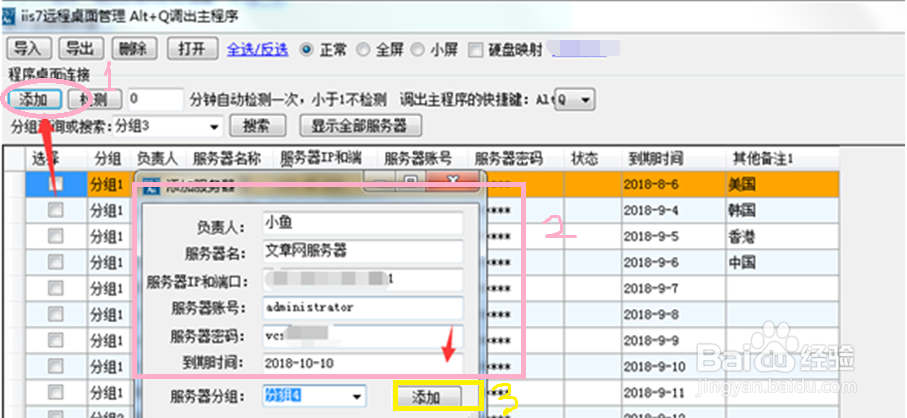Screen dimensions: 907x418
Task: Click the 导出 button
Action: tap(80, 49)
